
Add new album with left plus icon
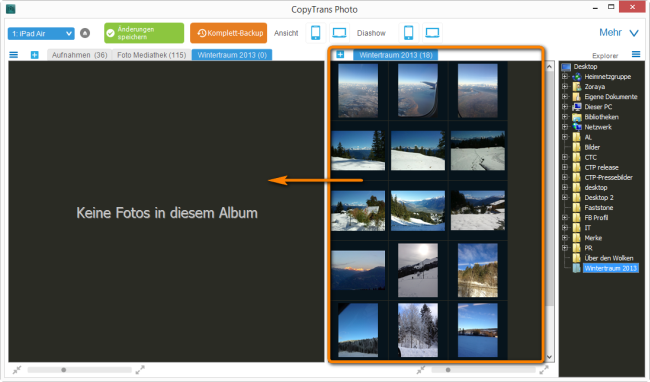35,55
